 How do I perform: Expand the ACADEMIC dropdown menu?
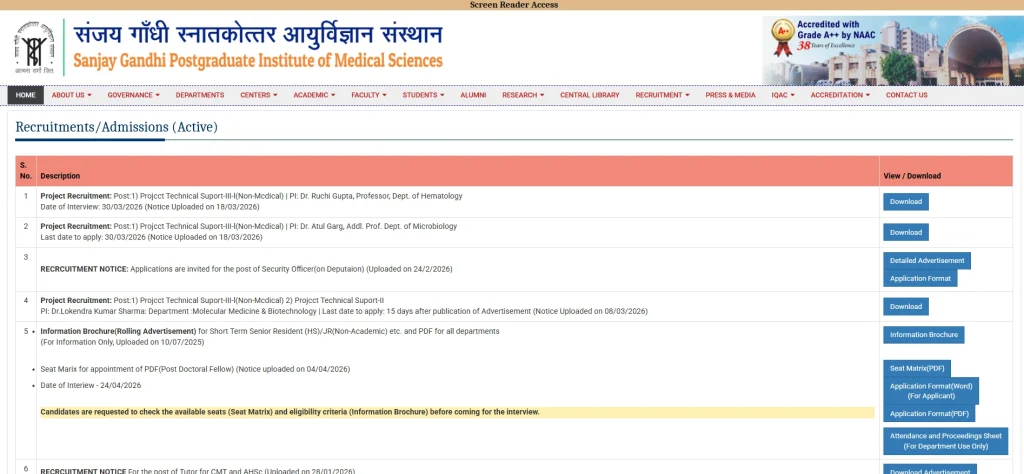point(314,95)
